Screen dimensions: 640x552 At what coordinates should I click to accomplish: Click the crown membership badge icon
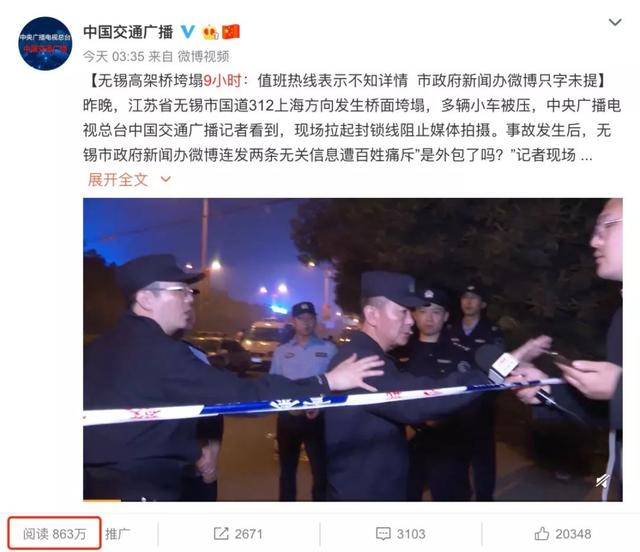(x=211, y=31)
